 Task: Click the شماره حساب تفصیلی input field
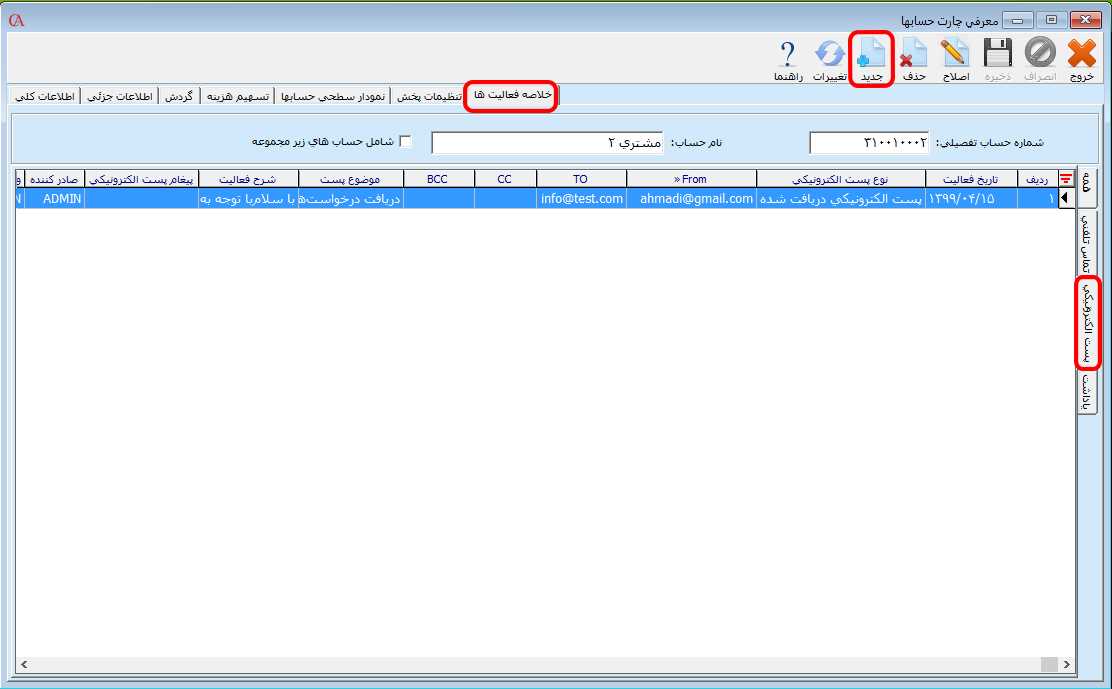pyautogui.click(x=868, y=143)
